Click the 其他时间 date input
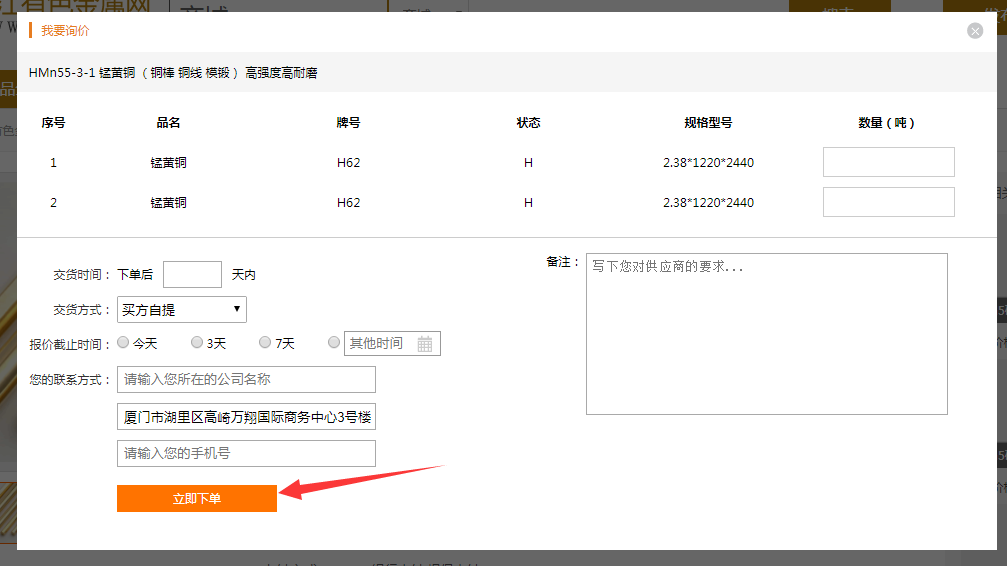Image resolution: width=1007 pixels, height=566 pixels. (x=392, y=344)
